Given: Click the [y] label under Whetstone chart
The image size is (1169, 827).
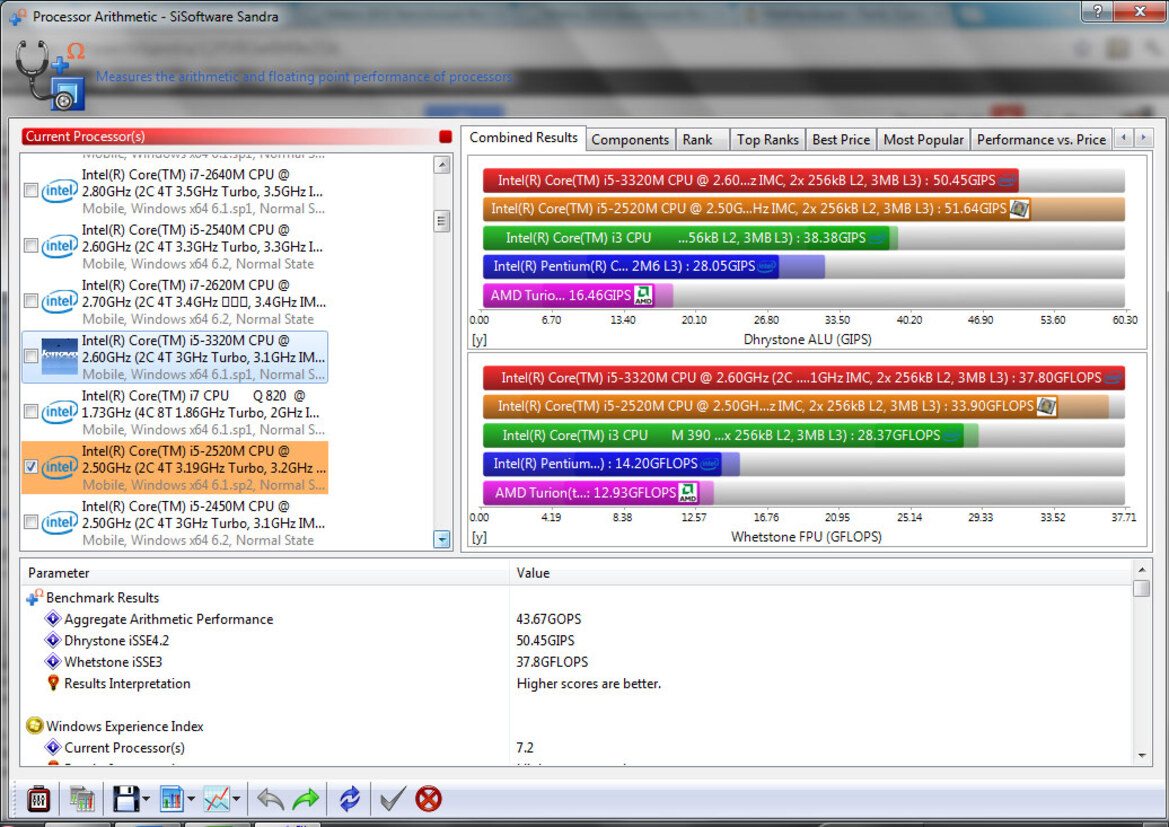Looking at the screenshot, I should tap(479, 537).
